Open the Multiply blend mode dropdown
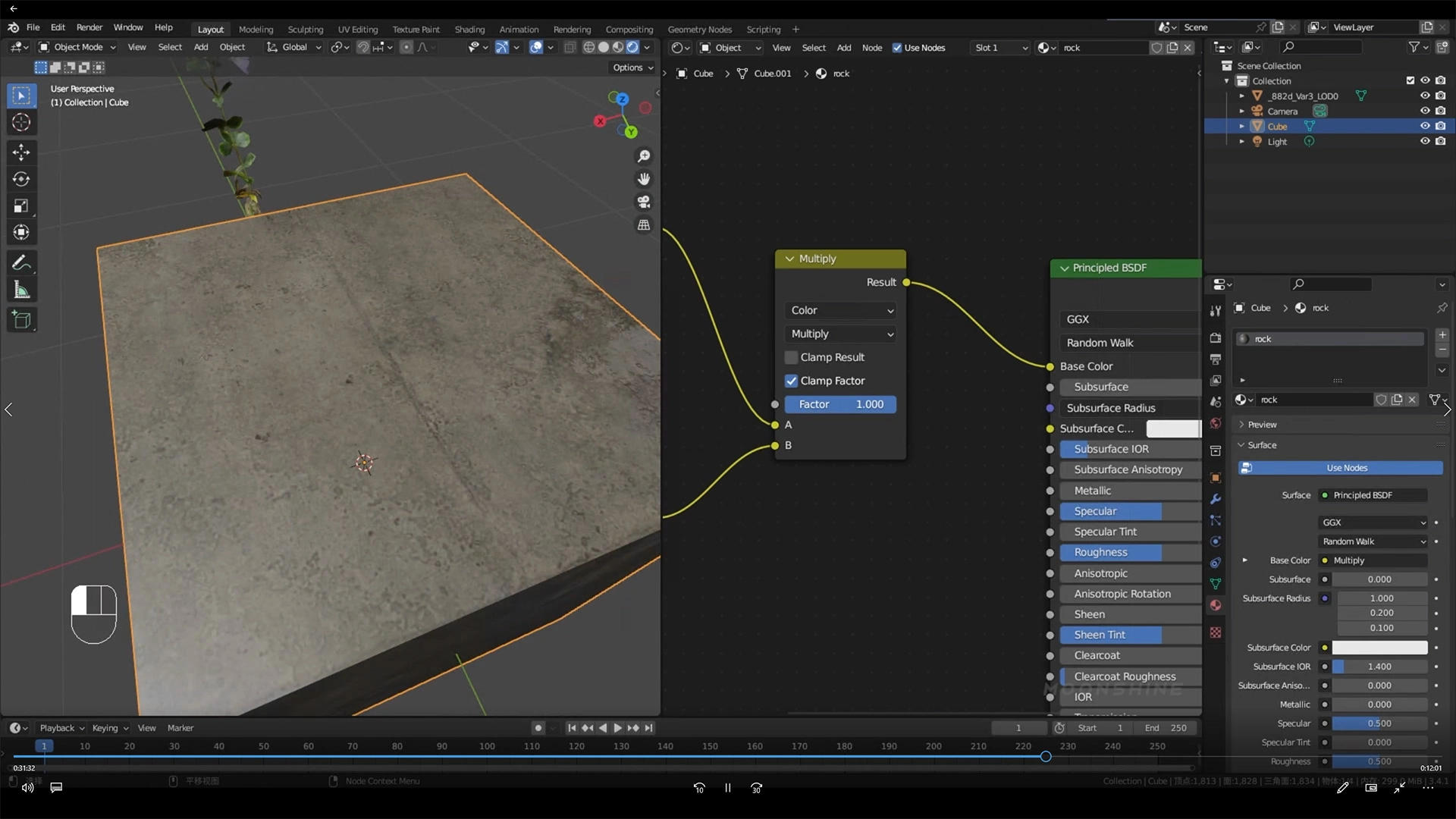Image resolution: width=1456 pixels, height=819 pixels. [841, 334]
